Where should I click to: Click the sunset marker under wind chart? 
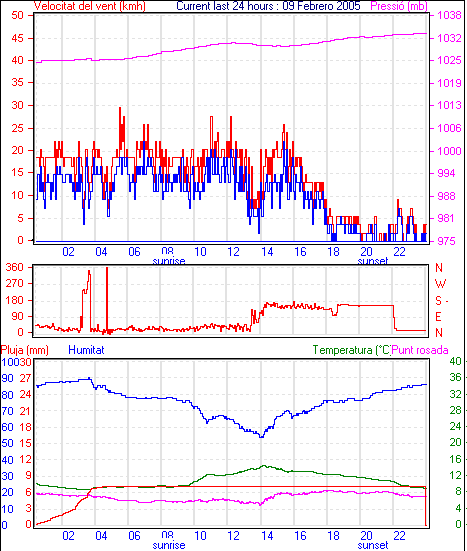[x=373, y=261]
